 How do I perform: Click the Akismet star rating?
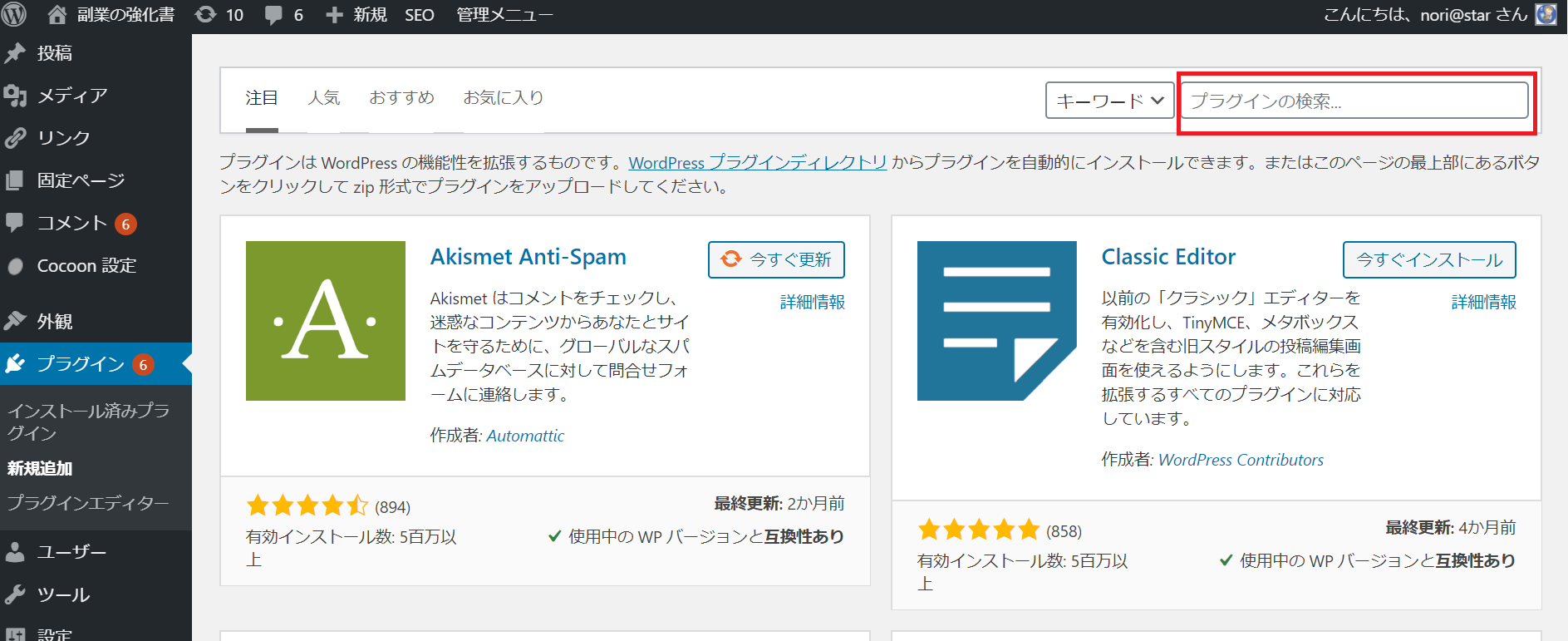point(307,505)
